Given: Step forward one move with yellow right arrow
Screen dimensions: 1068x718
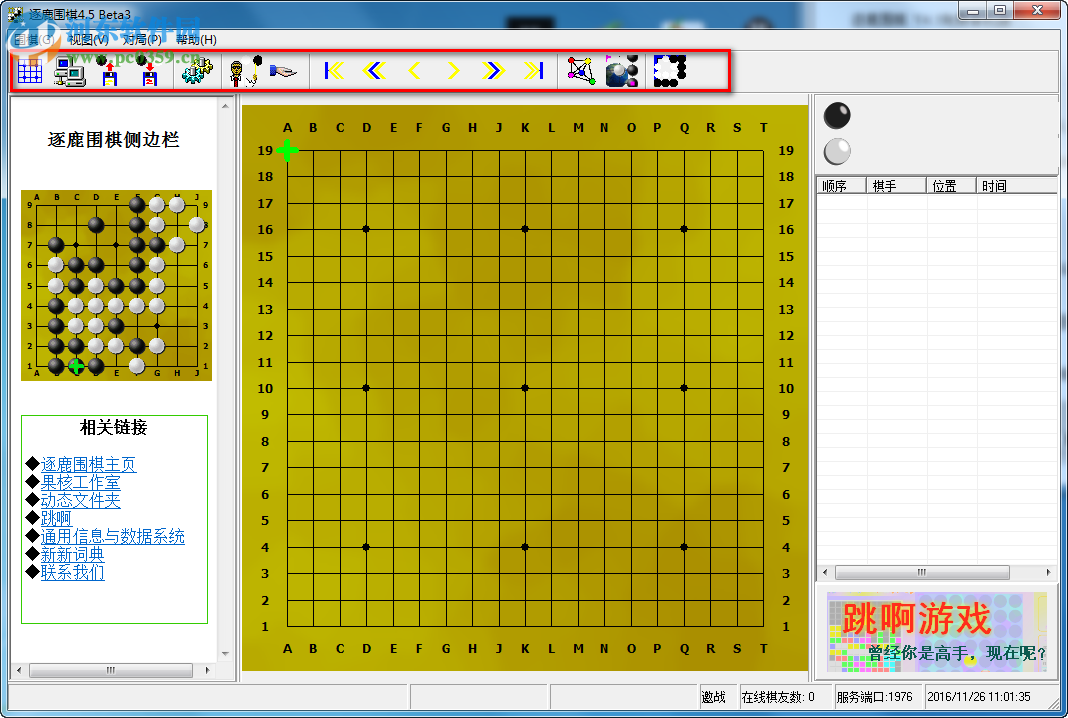Looking at the screenshot, I should (x=453, y=70).
